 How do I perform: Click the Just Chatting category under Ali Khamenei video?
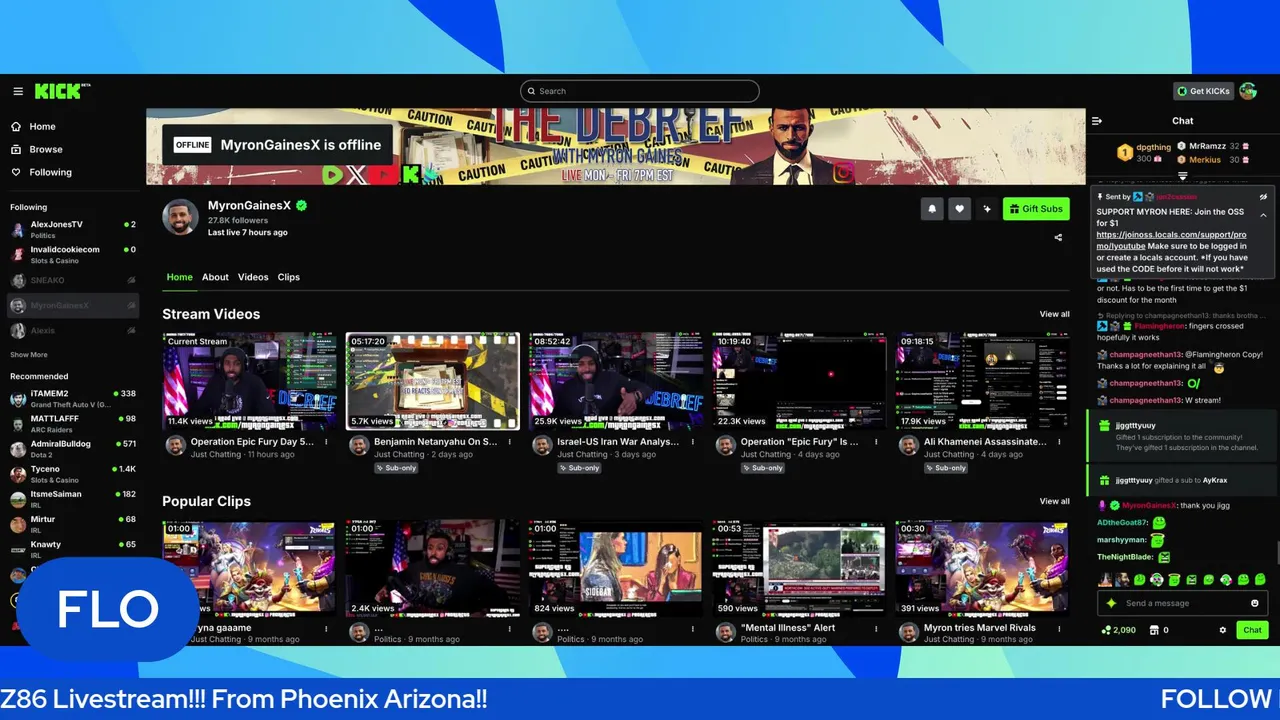[949, 454]
